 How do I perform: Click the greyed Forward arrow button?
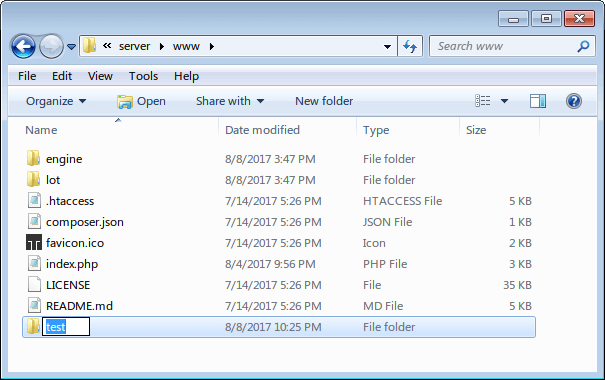click(51, 46)
